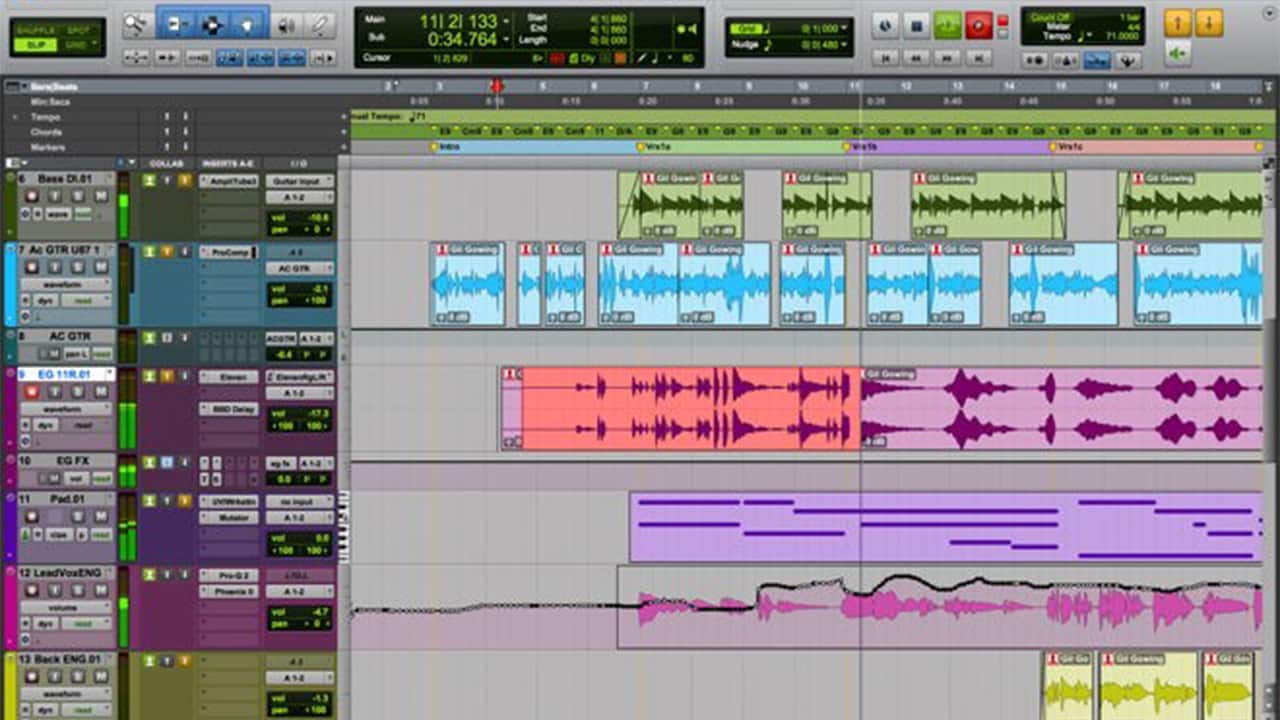The image size is (1280, 720).
Task: Activate the Scrubber speaker tool
Action: 286,24
